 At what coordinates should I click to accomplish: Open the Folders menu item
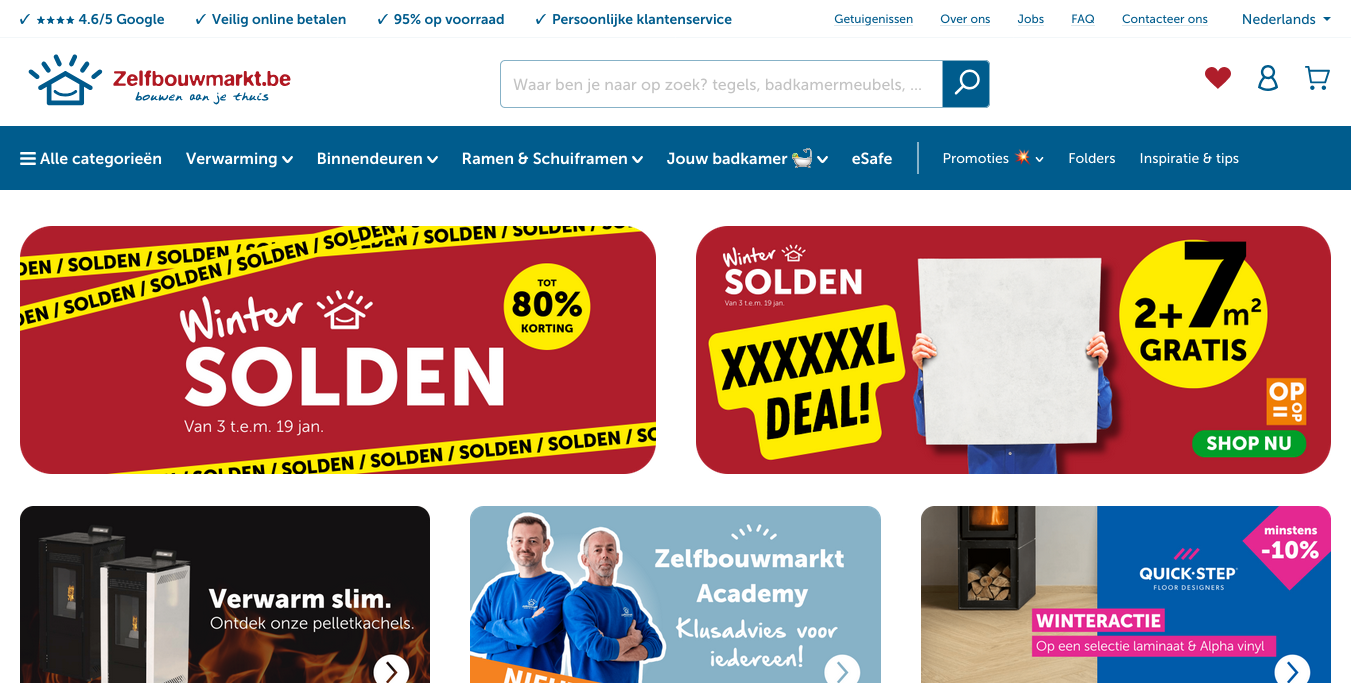(x=1091, y=158)
